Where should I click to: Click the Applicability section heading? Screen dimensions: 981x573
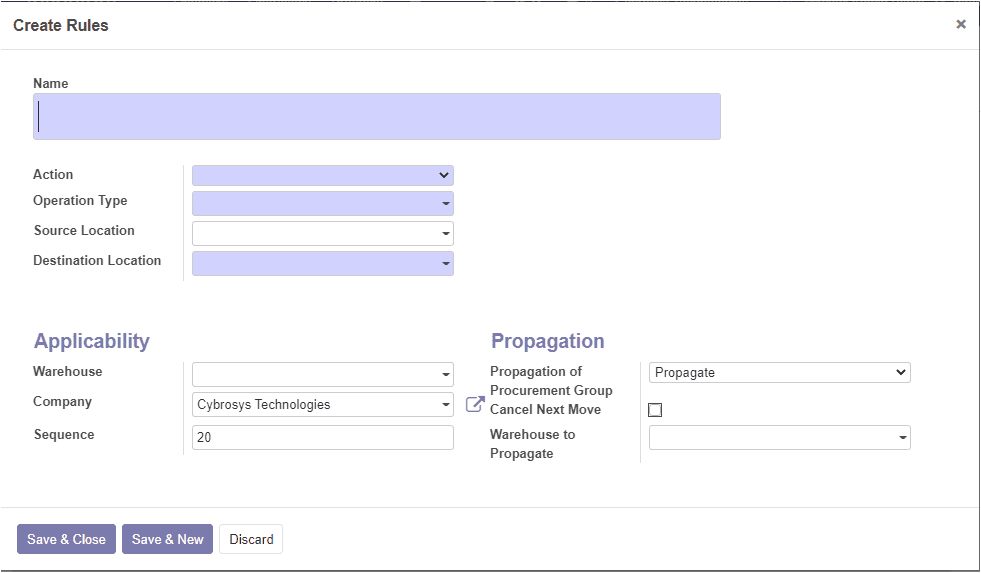pos(91,341)
